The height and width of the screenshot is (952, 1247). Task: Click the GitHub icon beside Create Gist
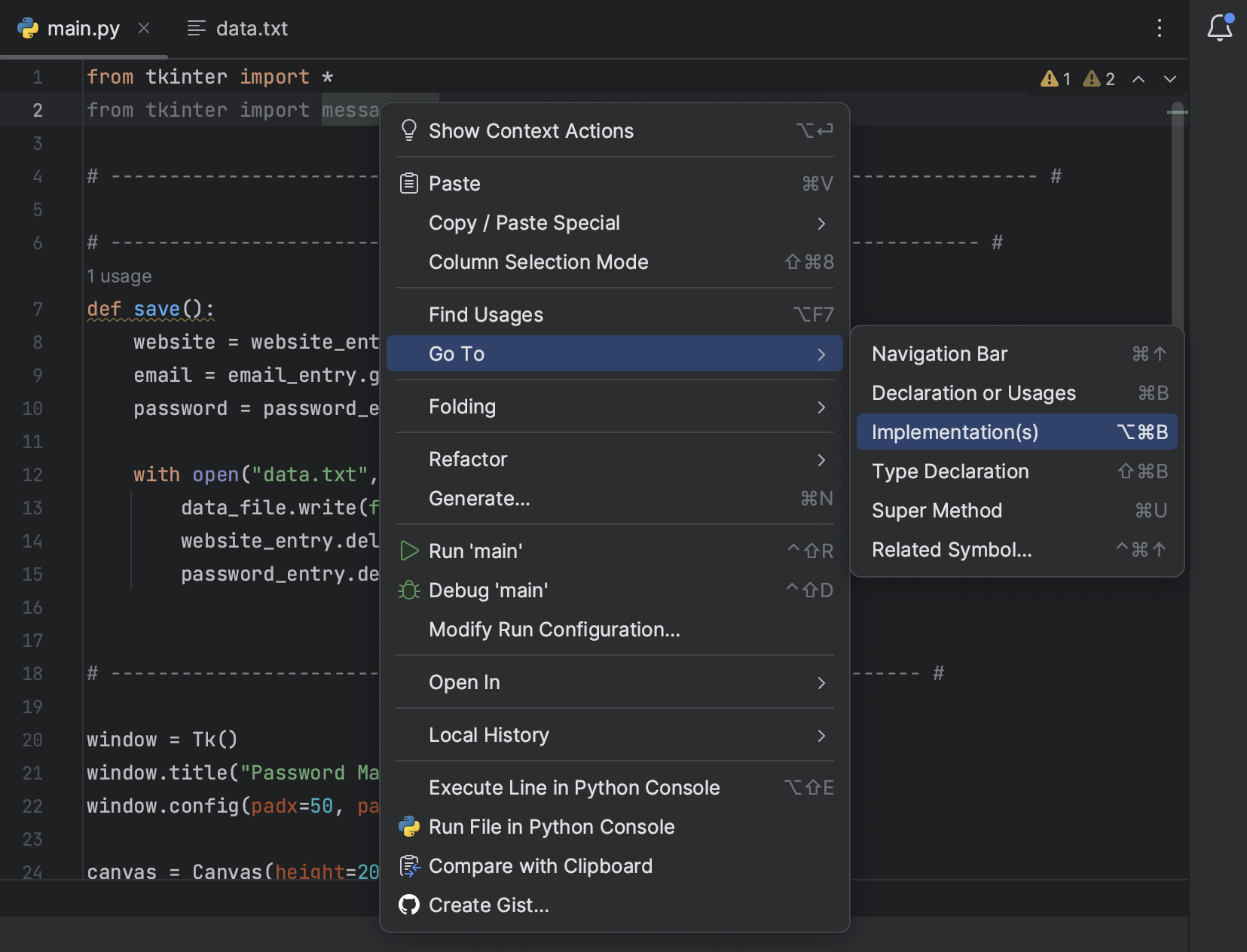point(409,905)
